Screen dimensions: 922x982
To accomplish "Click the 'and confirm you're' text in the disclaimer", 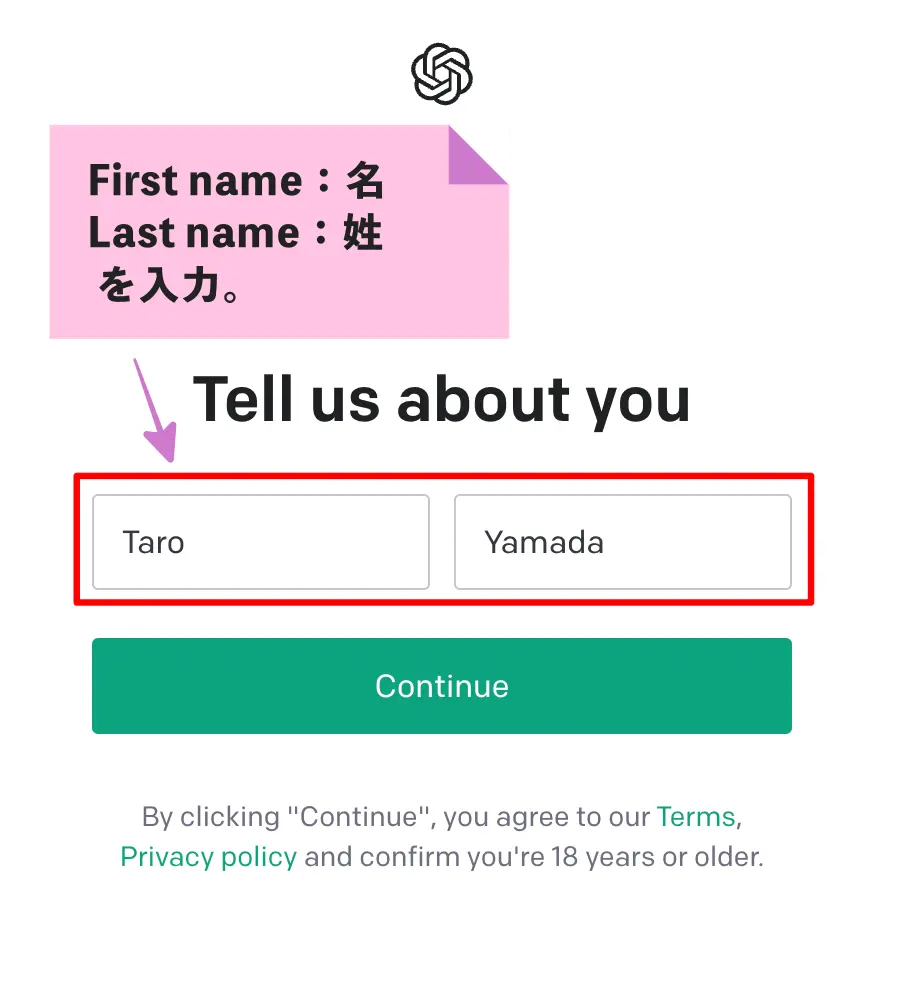I will pos(425,857).
